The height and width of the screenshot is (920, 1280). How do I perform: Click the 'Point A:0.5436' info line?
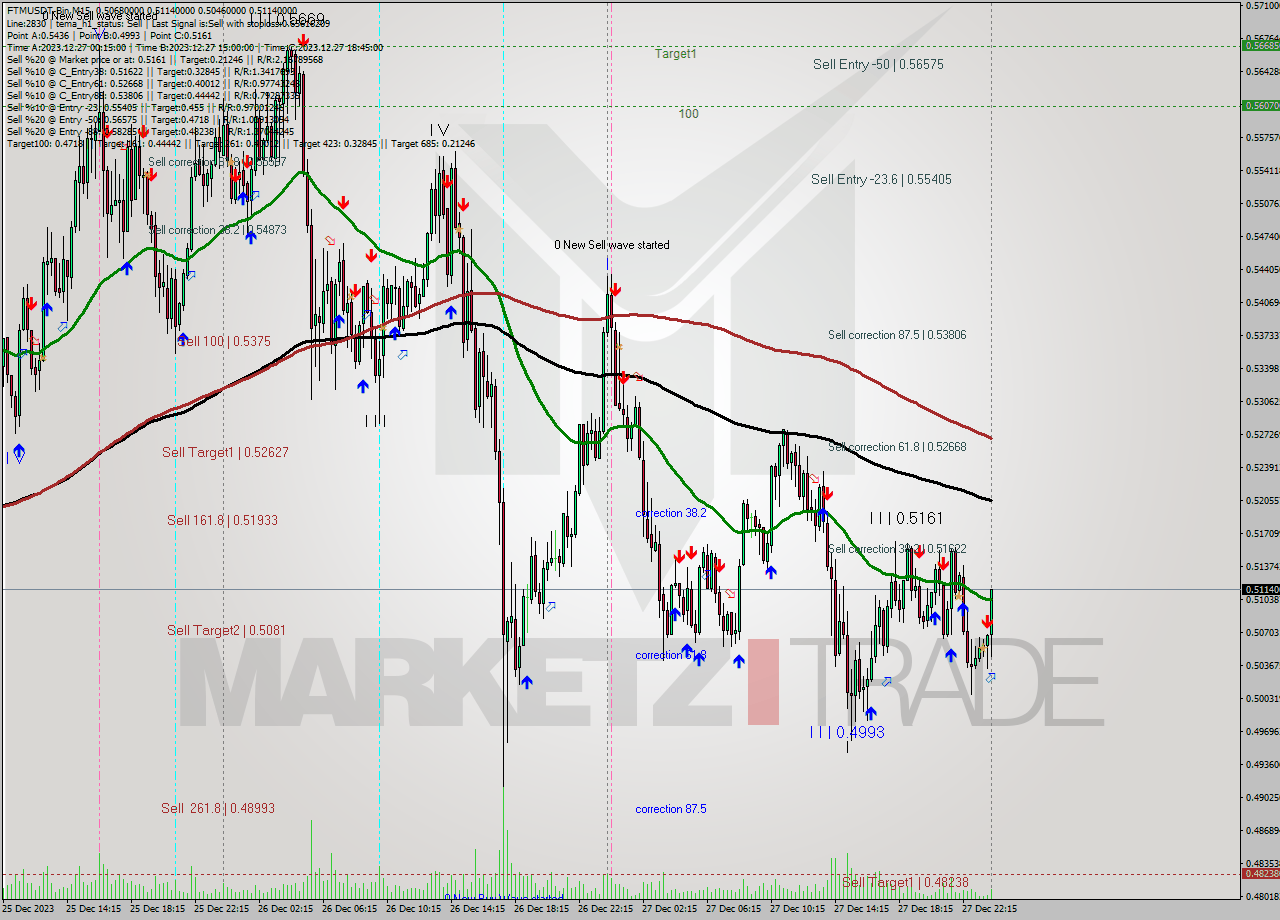point(109,35)
